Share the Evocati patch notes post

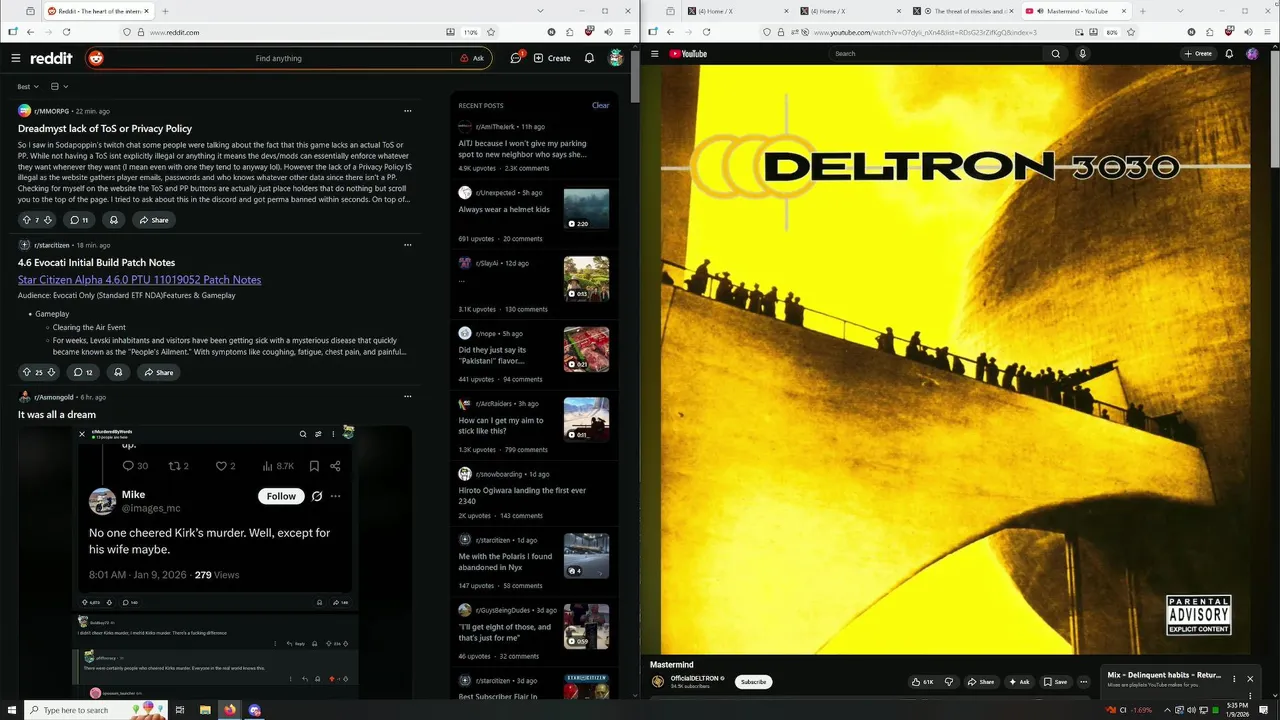[158, 372]
